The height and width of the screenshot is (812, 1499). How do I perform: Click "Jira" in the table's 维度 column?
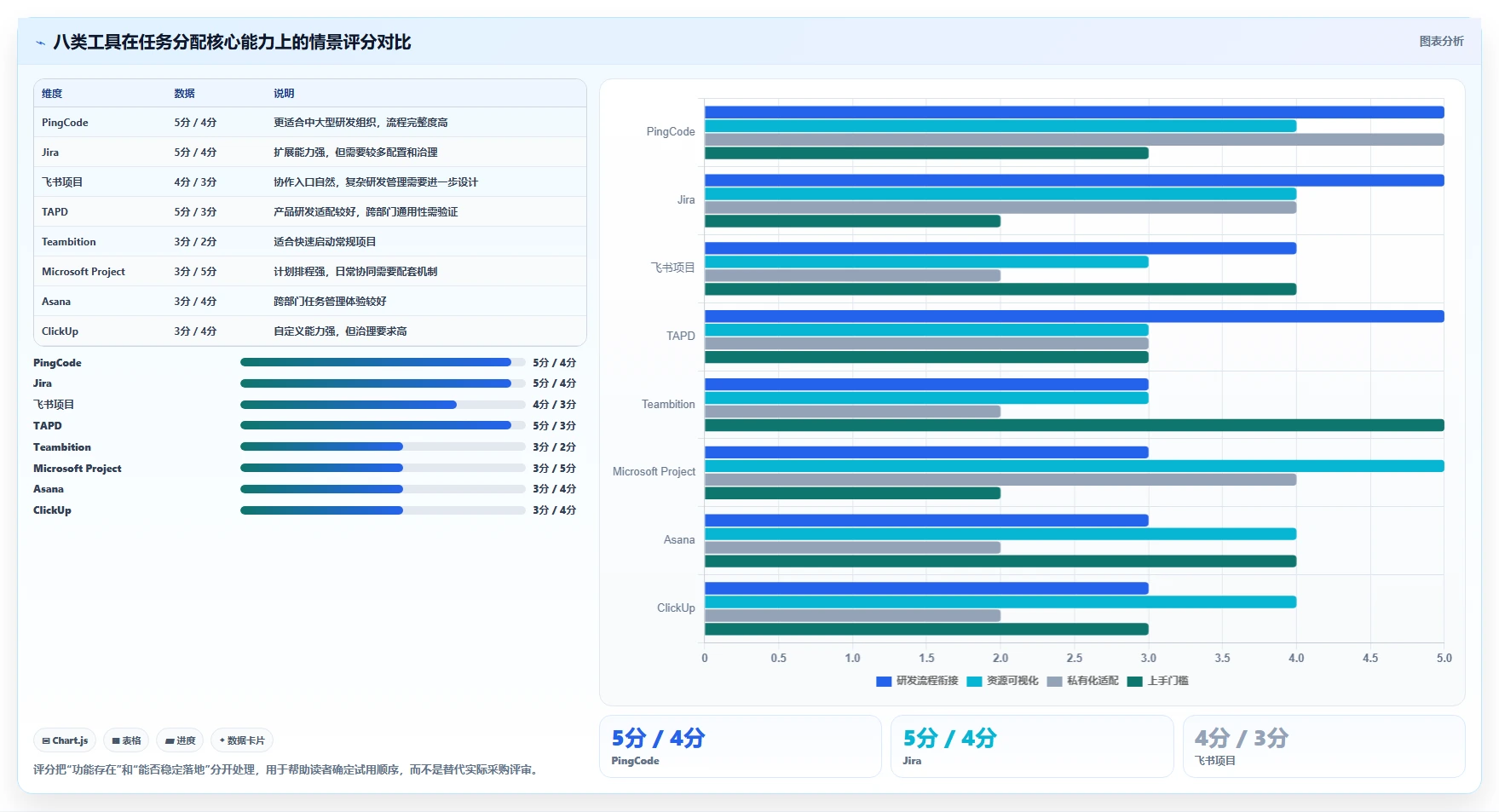pos(50,153)
